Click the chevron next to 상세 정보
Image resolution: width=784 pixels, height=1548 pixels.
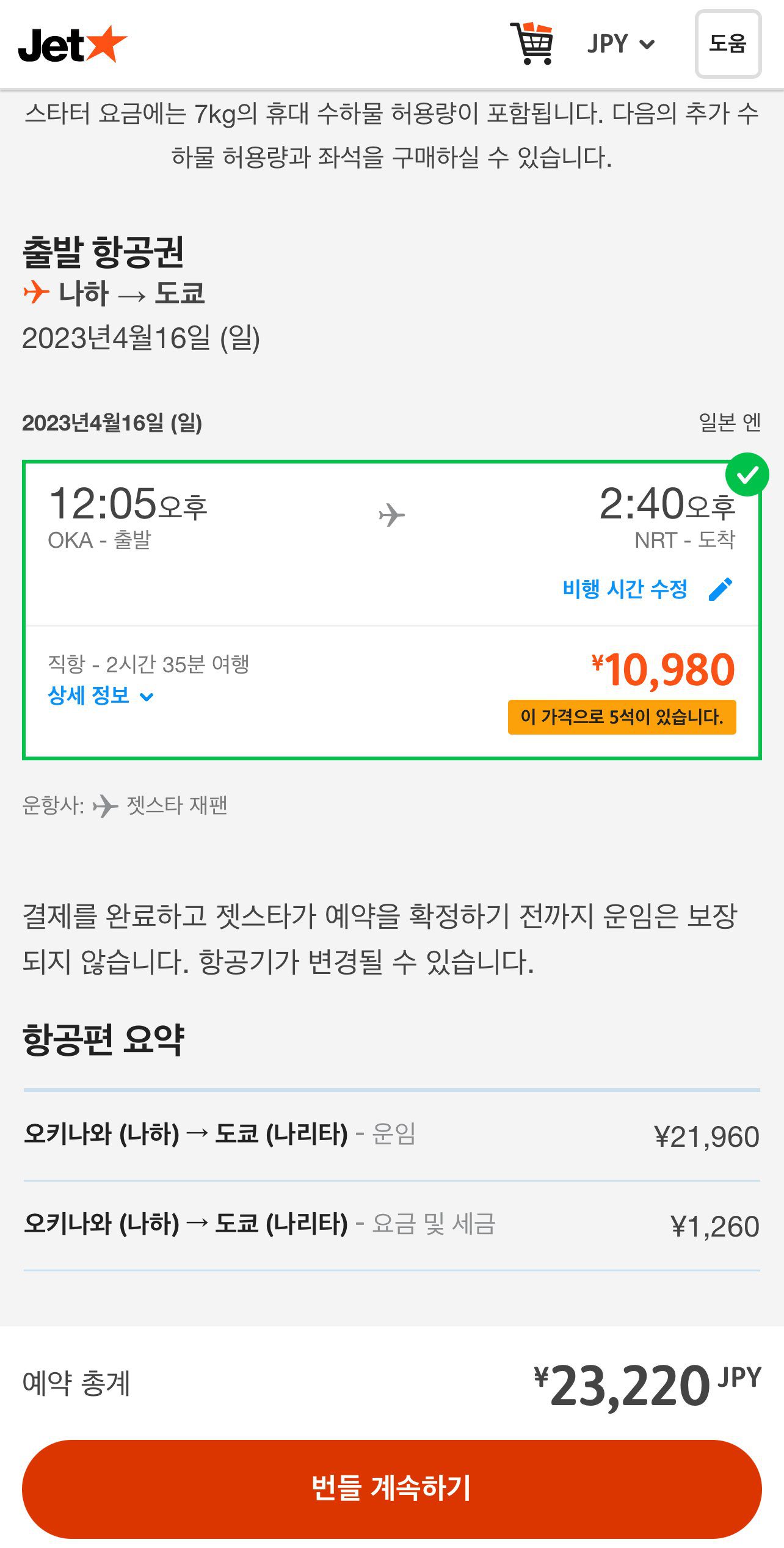tap(147, 697)
